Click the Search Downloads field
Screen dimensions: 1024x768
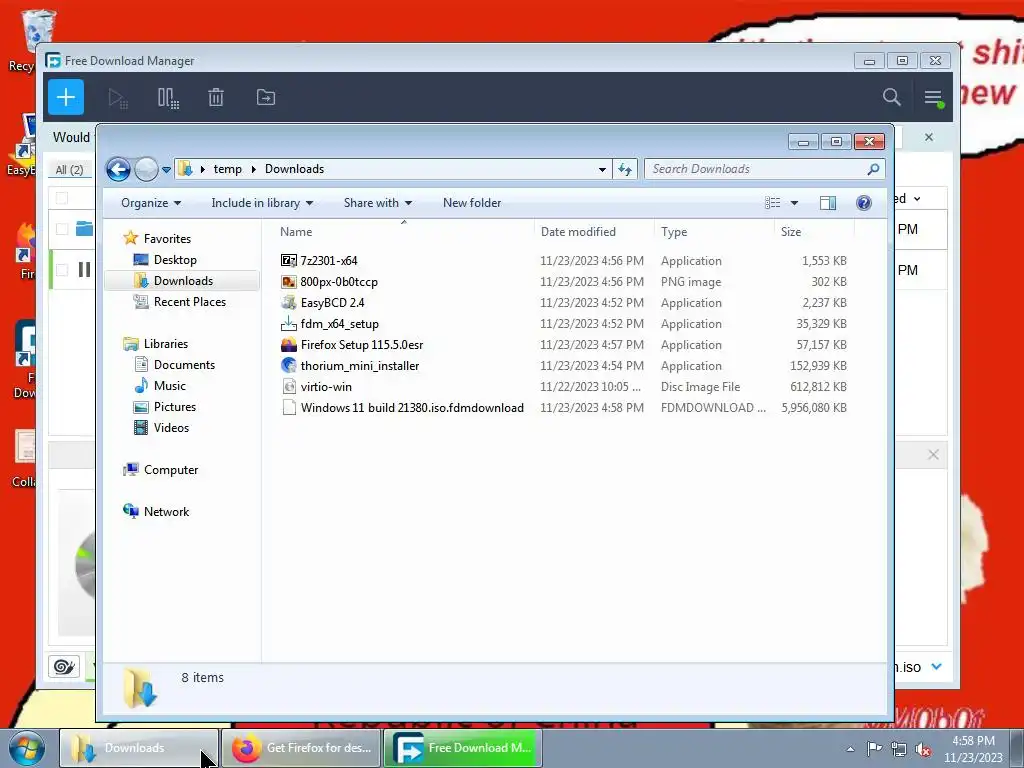coord(765,169)
